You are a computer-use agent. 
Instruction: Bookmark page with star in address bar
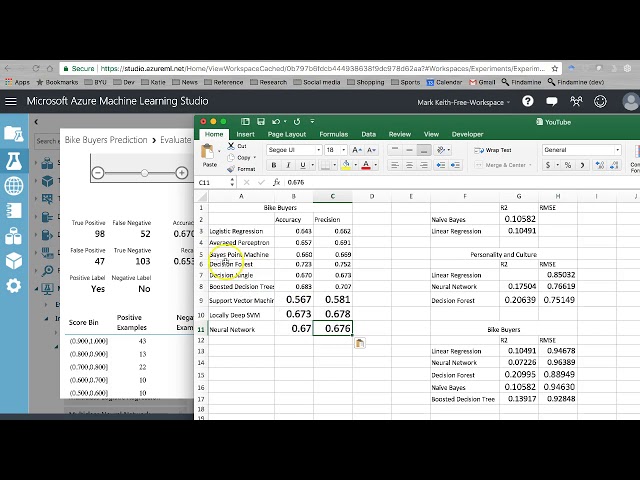(x=555, y=69)
